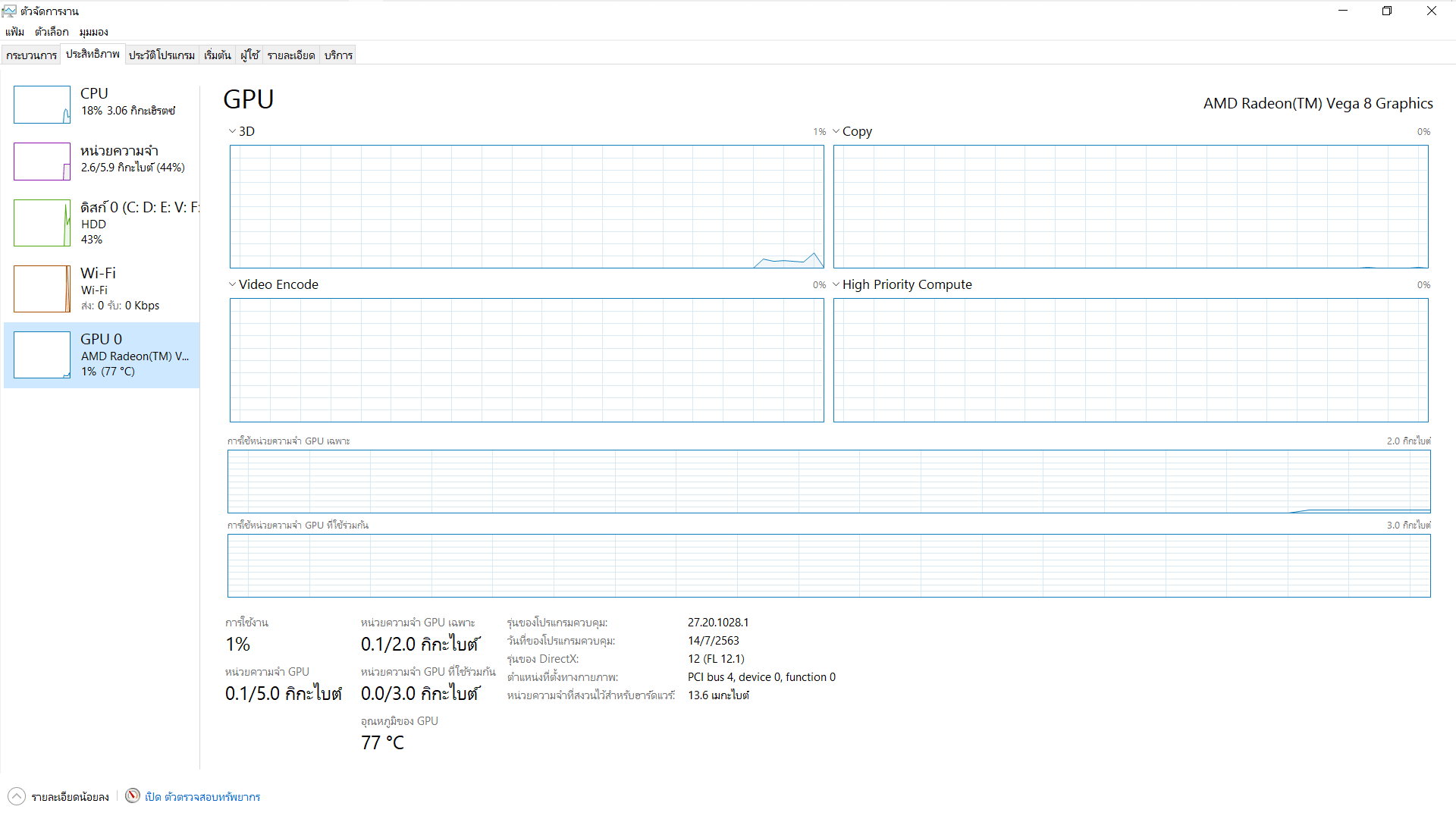Image resolution: width=1456 pixels, height=819 pixels.
Task: Select the memory usage mini graph
Action: click(x=42, y=162)
